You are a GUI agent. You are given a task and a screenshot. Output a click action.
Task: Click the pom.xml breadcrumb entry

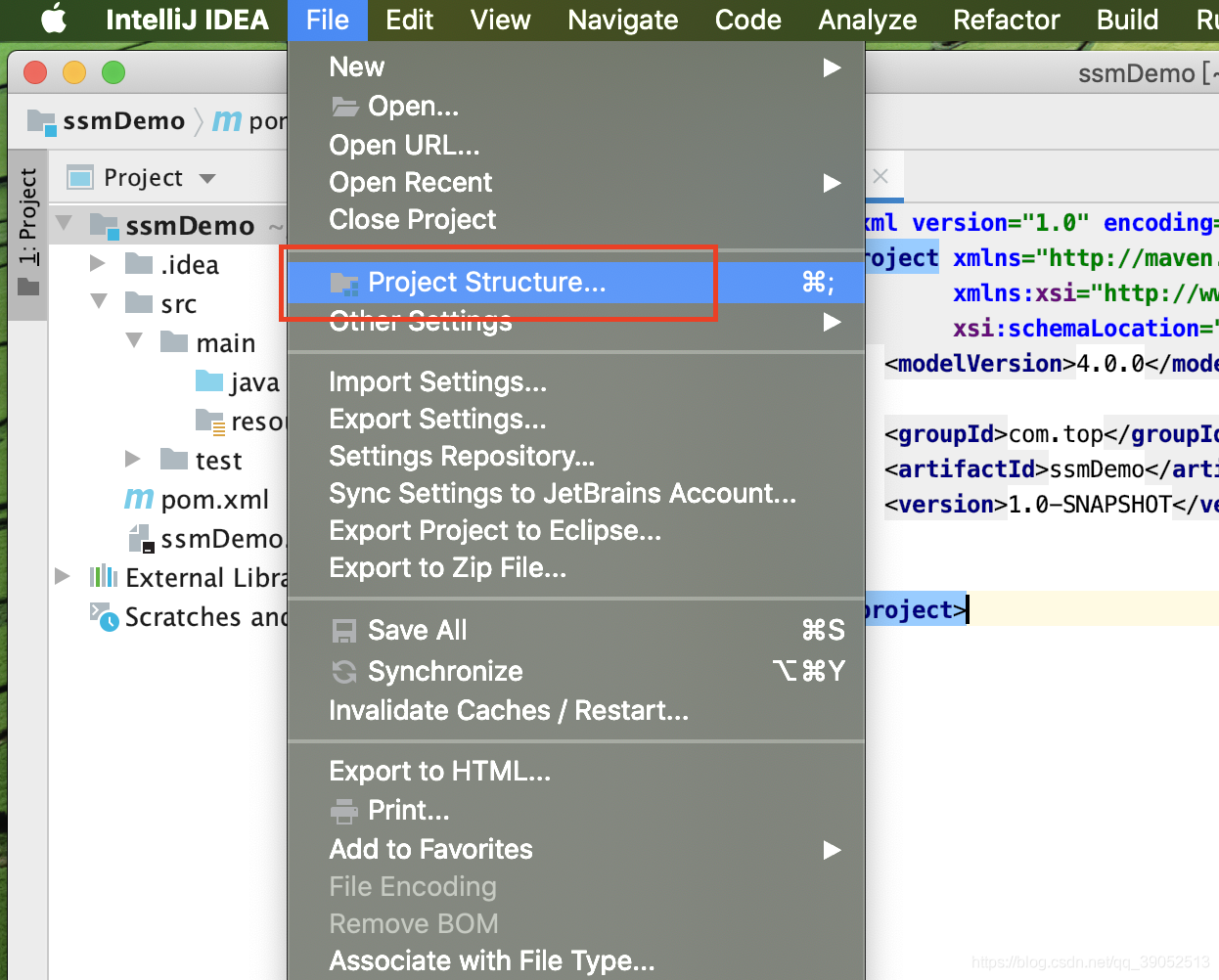coord(250,120)
